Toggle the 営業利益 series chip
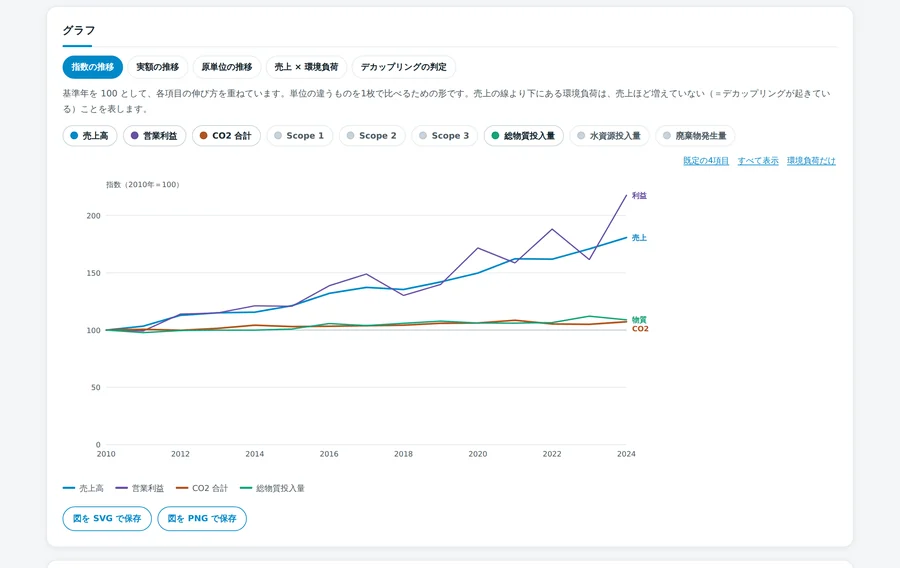Image resolution: width=900 pixels, height=568 pixels. (154, 136)
